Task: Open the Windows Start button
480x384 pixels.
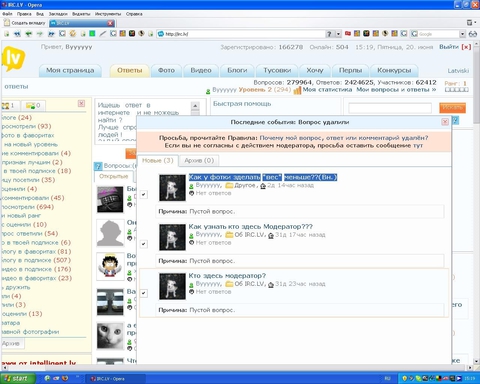Action: click(18, 378)
